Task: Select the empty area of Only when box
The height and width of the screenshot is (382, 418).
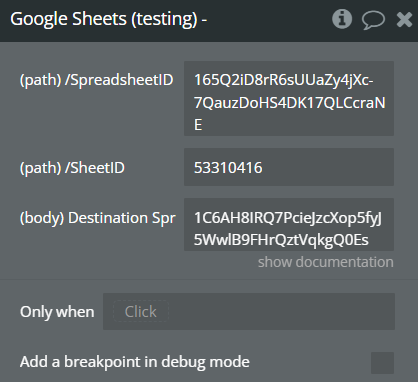Action: [280, 312]
